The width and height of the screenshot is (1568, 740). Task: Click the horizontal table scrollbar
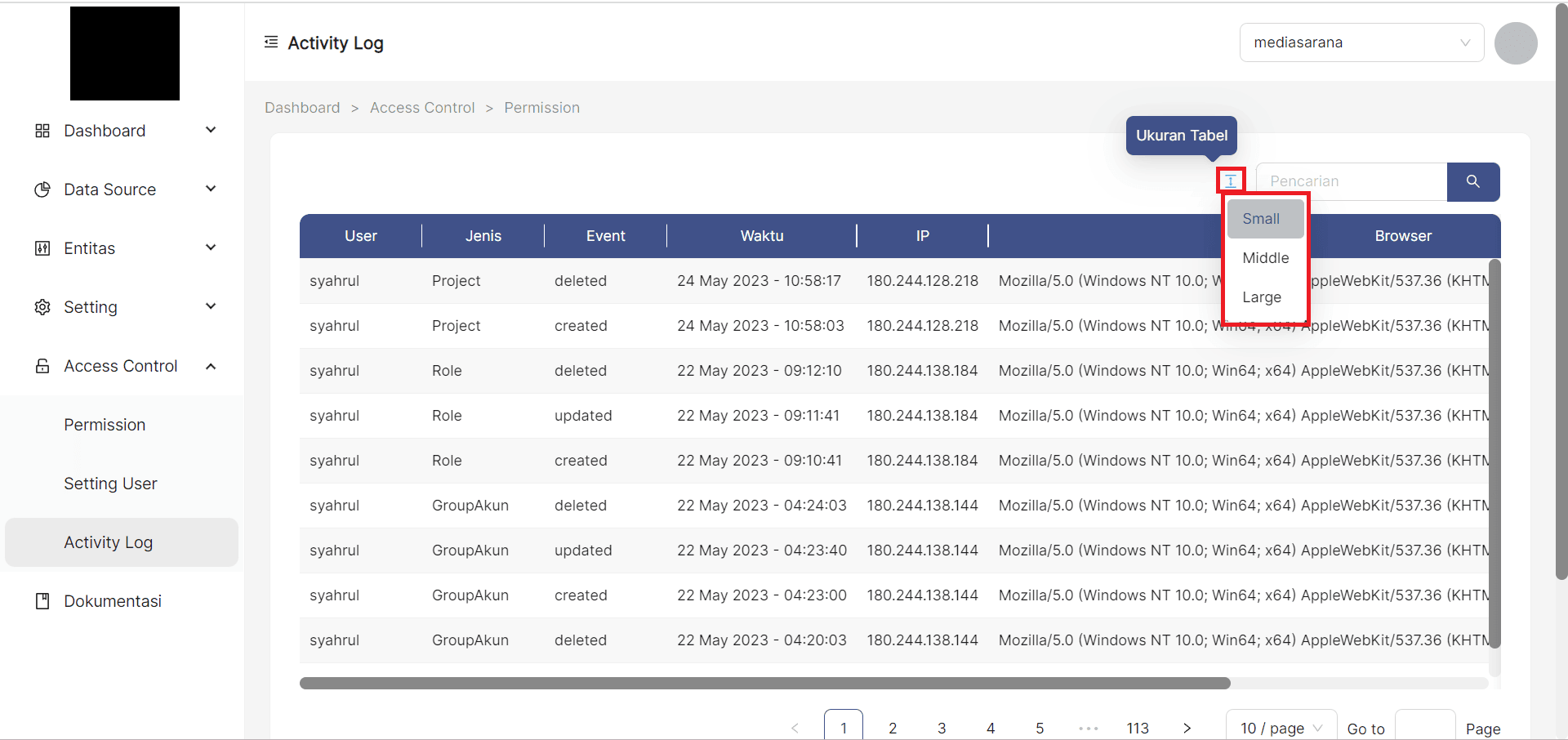[764, 683]
